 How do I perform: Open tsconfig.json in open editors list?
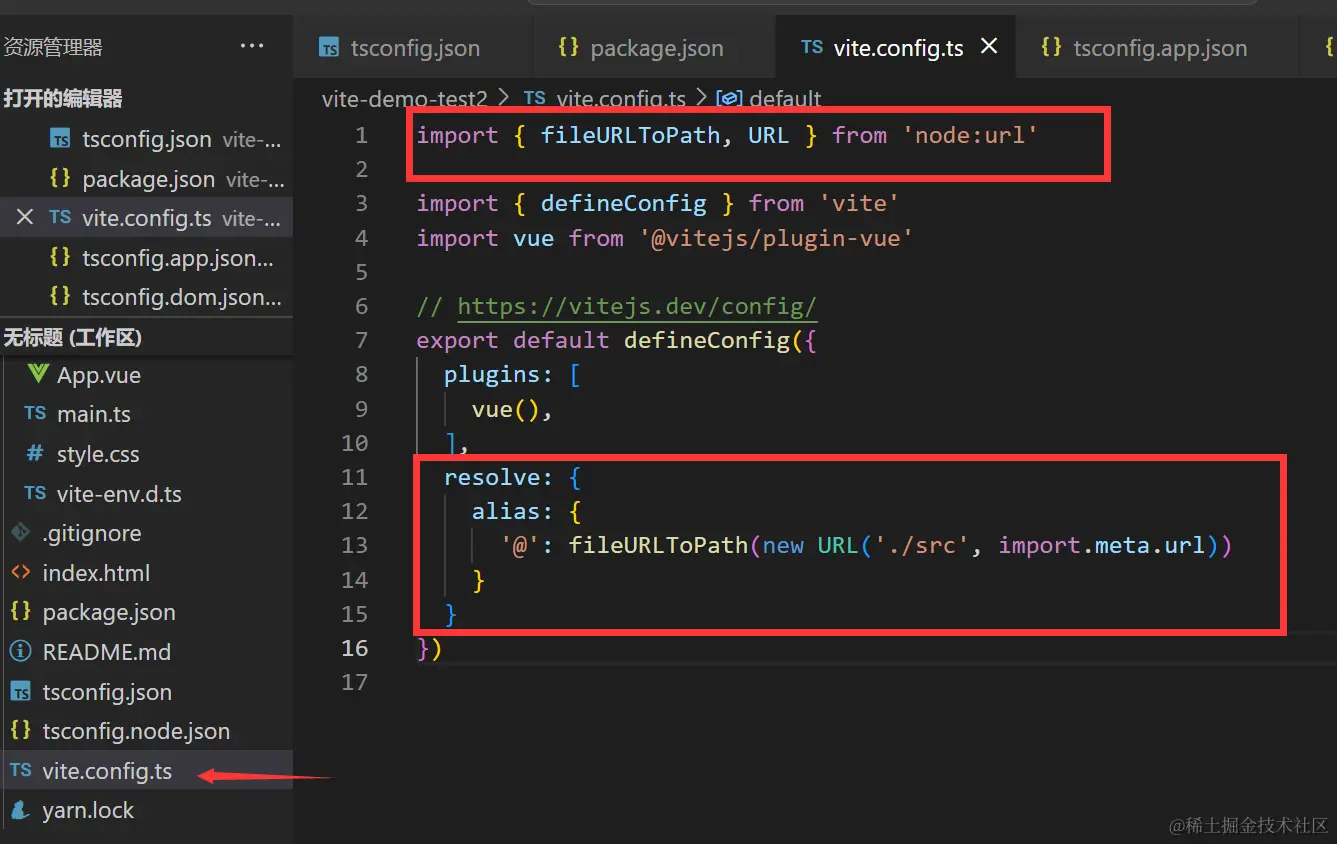[146, 139]
